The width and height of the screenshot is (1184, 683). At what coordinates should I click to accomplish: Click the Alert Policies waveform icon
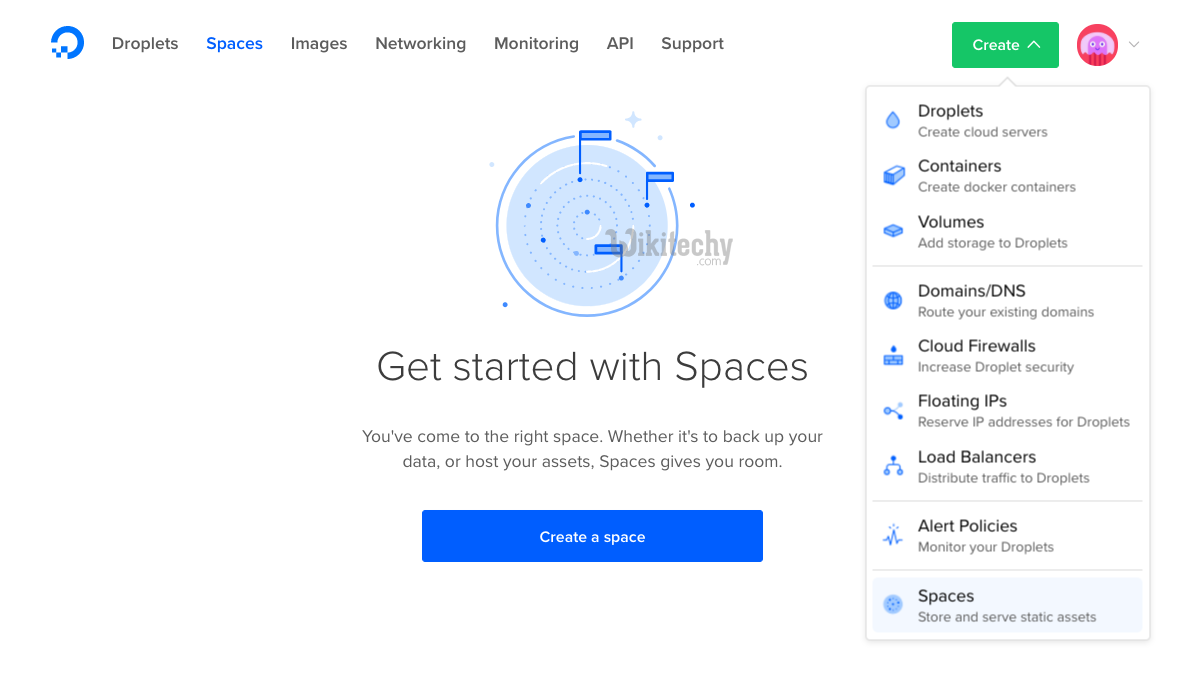click(893, 534)
